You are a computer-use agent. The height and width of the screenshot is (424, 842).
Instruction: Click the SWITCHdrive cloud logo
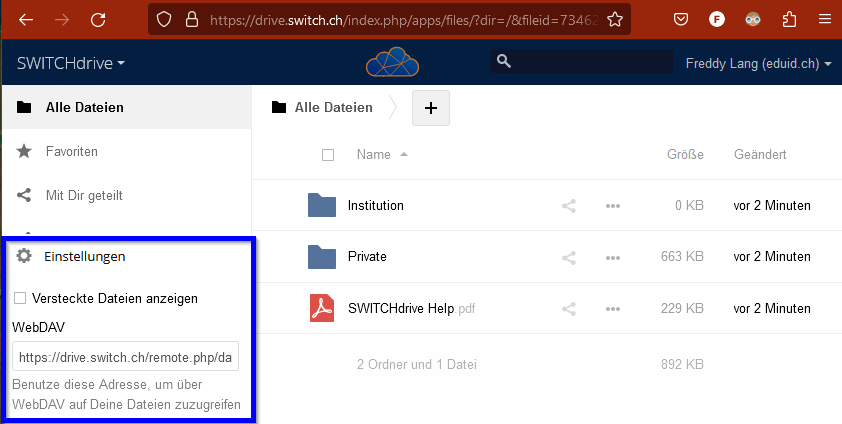[393, 62]
